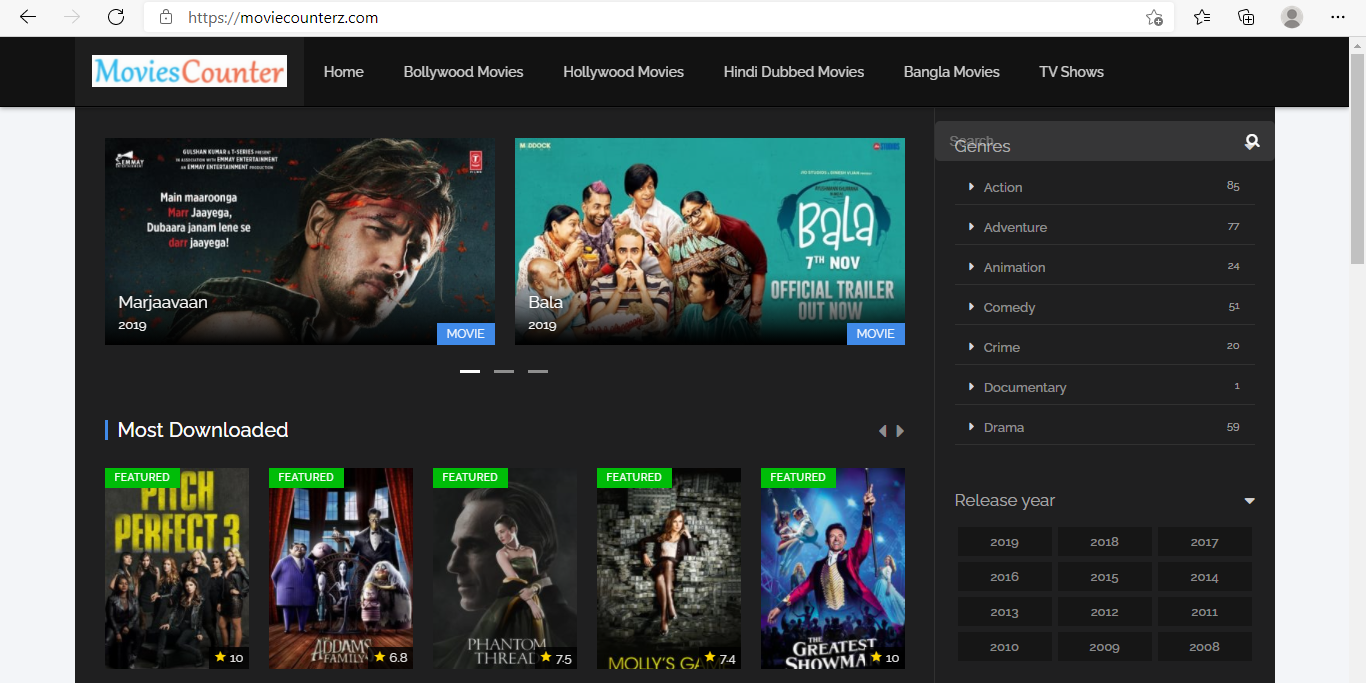
Task: Open the browser Collections icon
Action: [x=1246, y=17]
